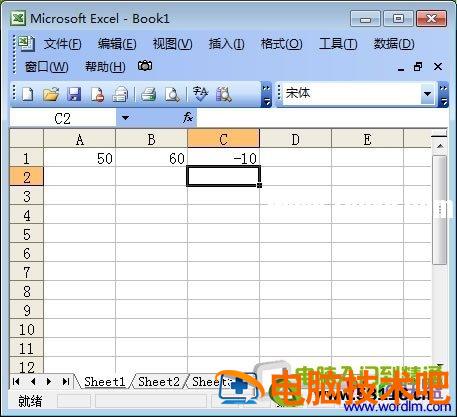Select column B header
Viewport: 457px width, 417px height.
click(x=151, y=139)
